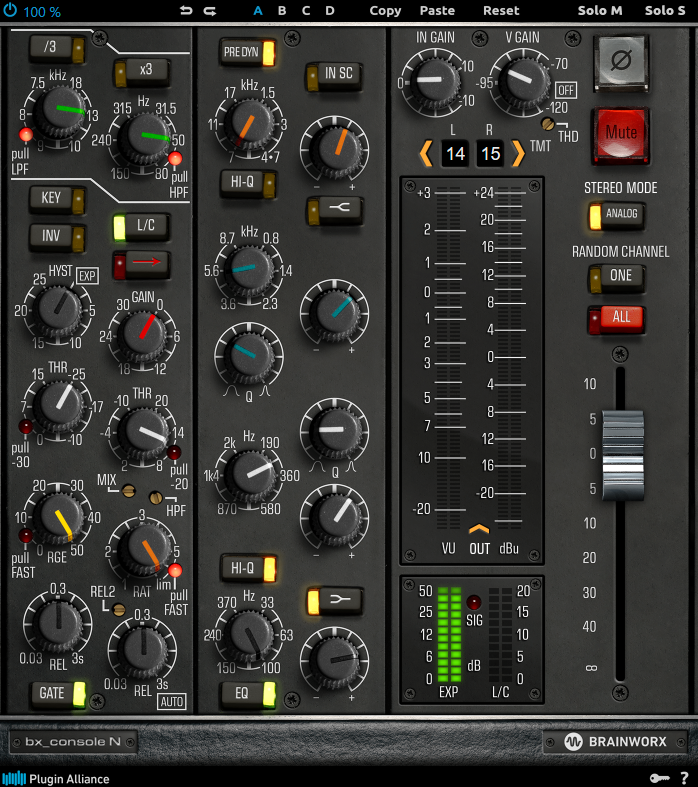Toggle the lower HI-Q switch
The height and width of the screenshot is (787, 698).
248,569
